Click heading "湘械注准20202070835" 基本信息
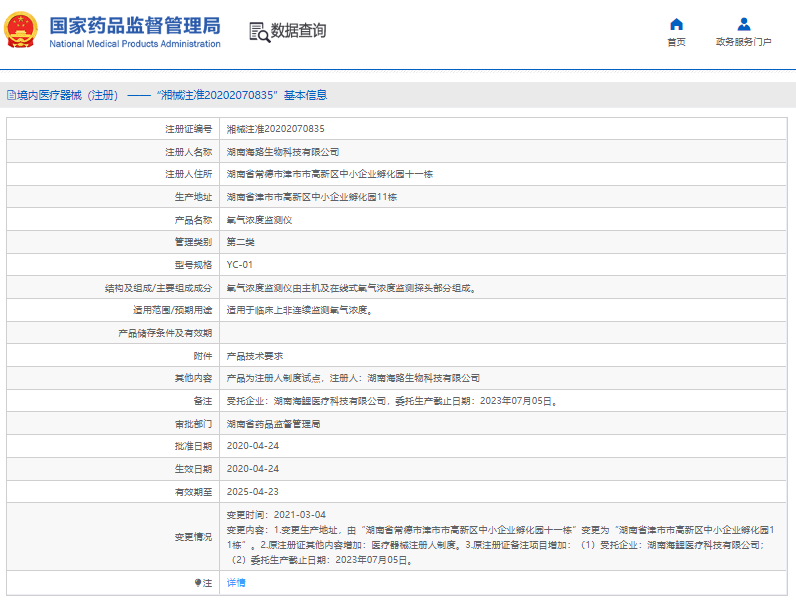 coord(242,95)
